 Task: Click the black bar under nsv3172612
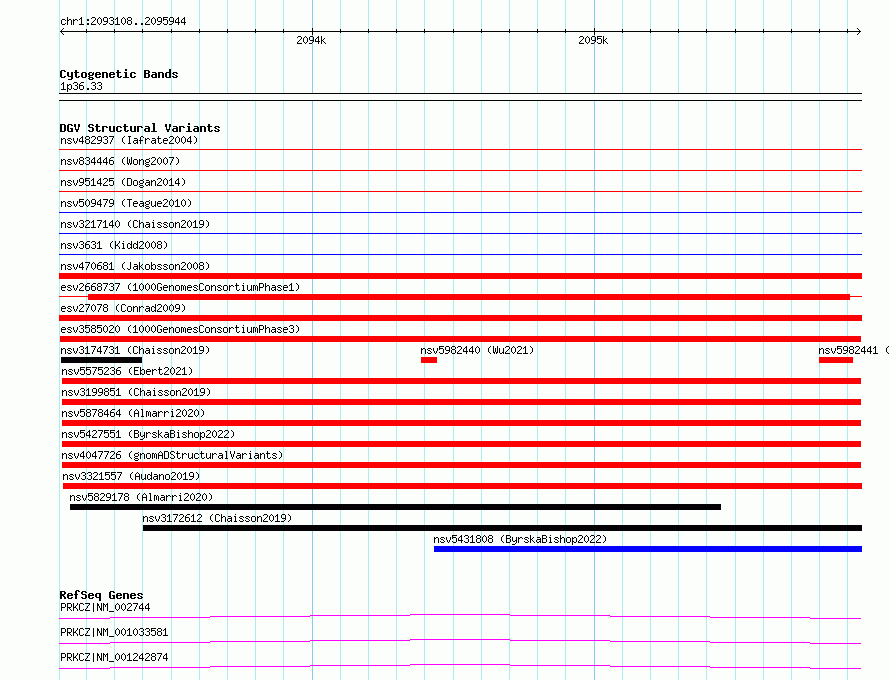pos(502,528)
